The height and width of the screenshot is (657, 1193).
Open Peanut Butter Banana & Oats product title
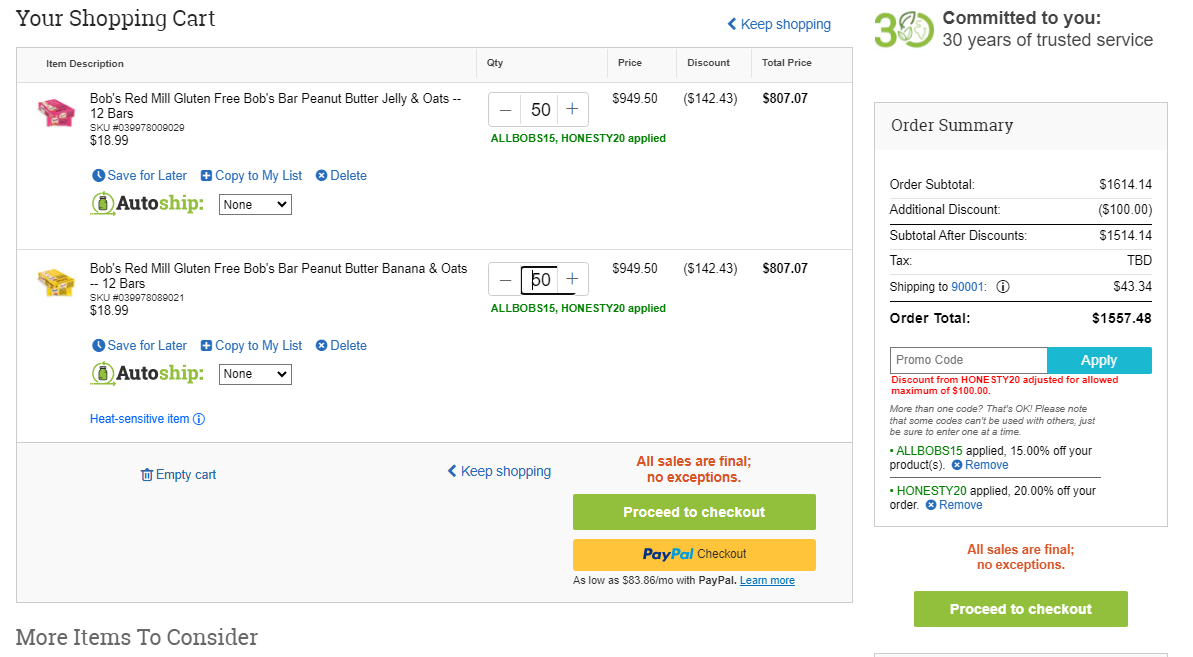tap(278, 275)
